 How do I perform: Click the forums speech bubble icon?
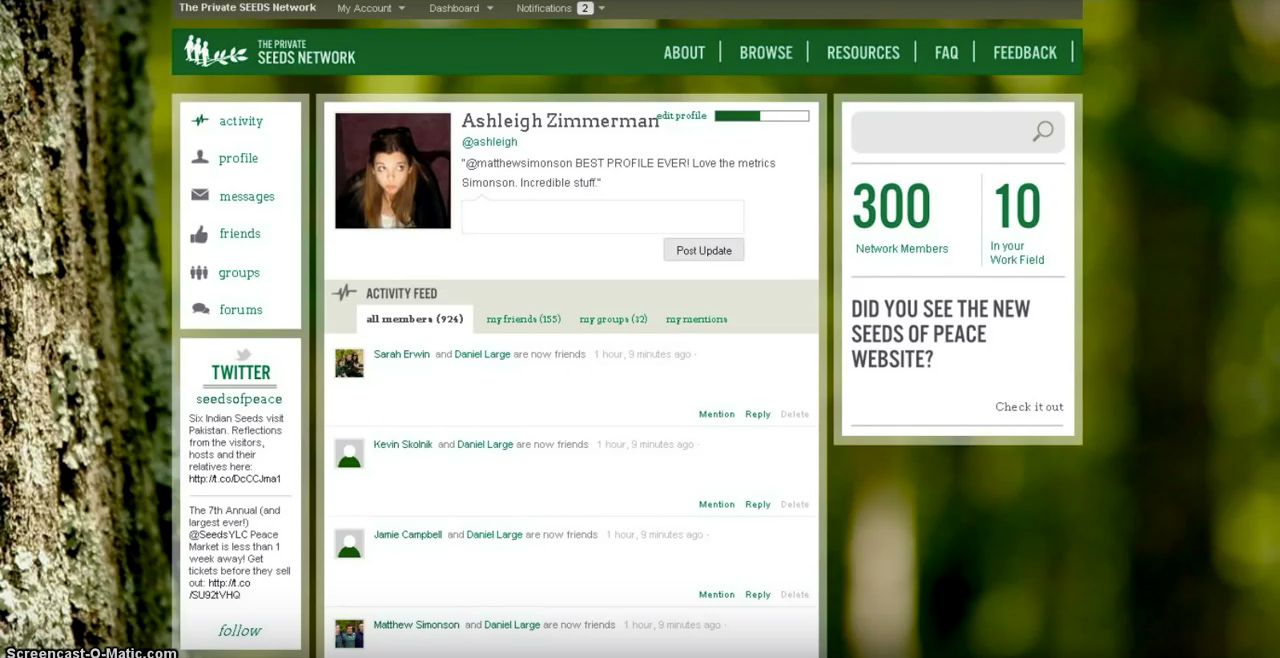click(x=200, y=309)
